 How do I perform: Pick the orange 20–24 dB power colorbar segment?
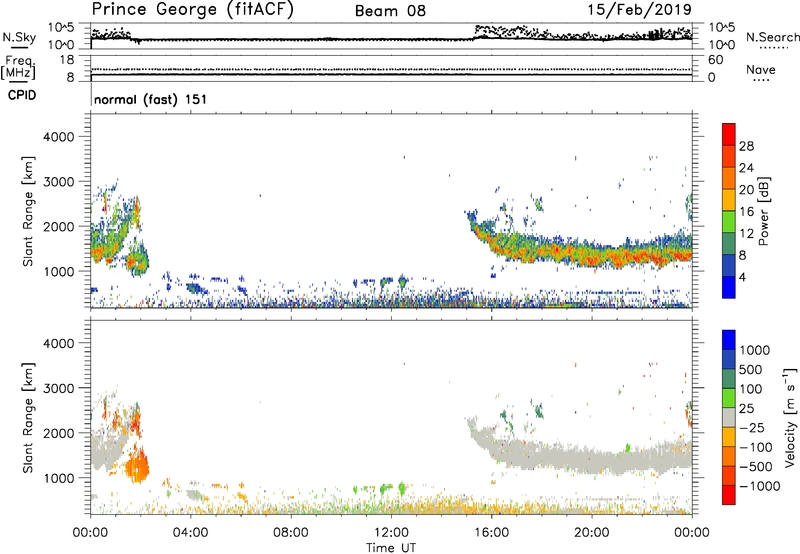pyautogui.click(x=729, y=179)
